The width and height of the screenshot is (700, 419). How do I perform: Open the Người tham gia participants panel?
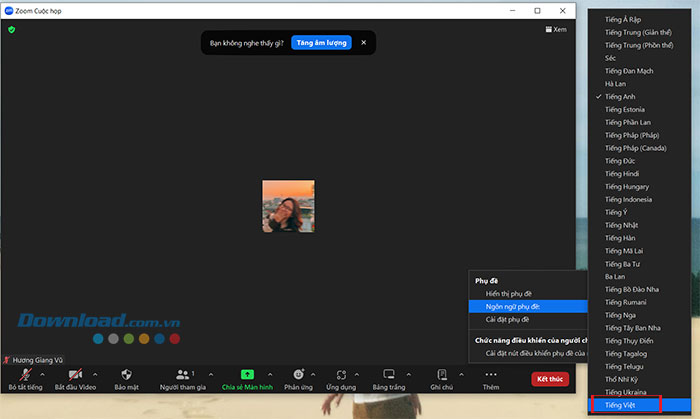(x=182, y=373)
